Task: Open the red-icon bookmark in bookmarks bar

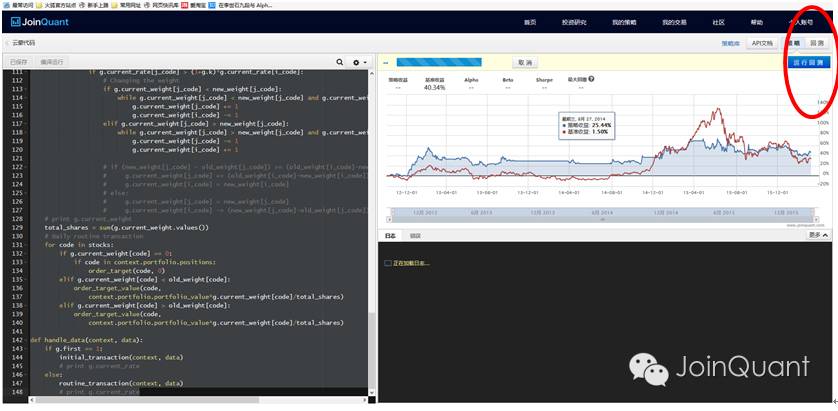Action: point(194,5)
